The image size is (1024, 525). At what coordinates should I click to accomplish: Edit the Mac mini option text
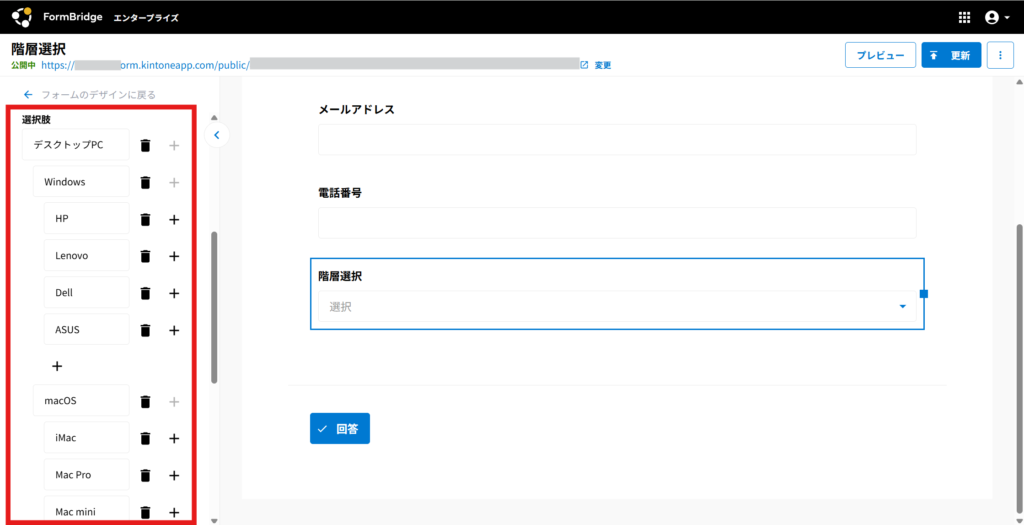point(87,510)
